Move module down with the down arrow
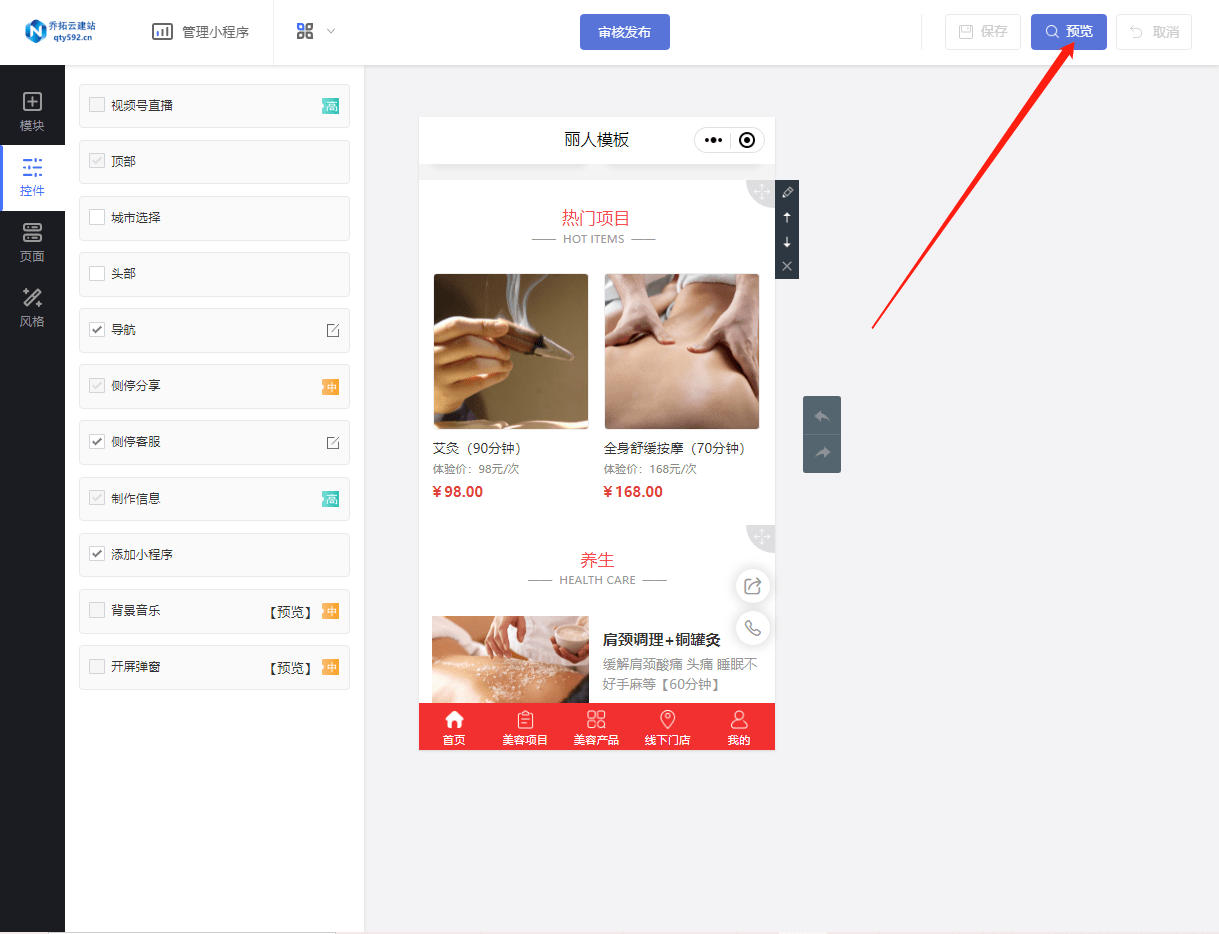The width and height of the screenshot is (1219, 934). (x=787, y=242)
